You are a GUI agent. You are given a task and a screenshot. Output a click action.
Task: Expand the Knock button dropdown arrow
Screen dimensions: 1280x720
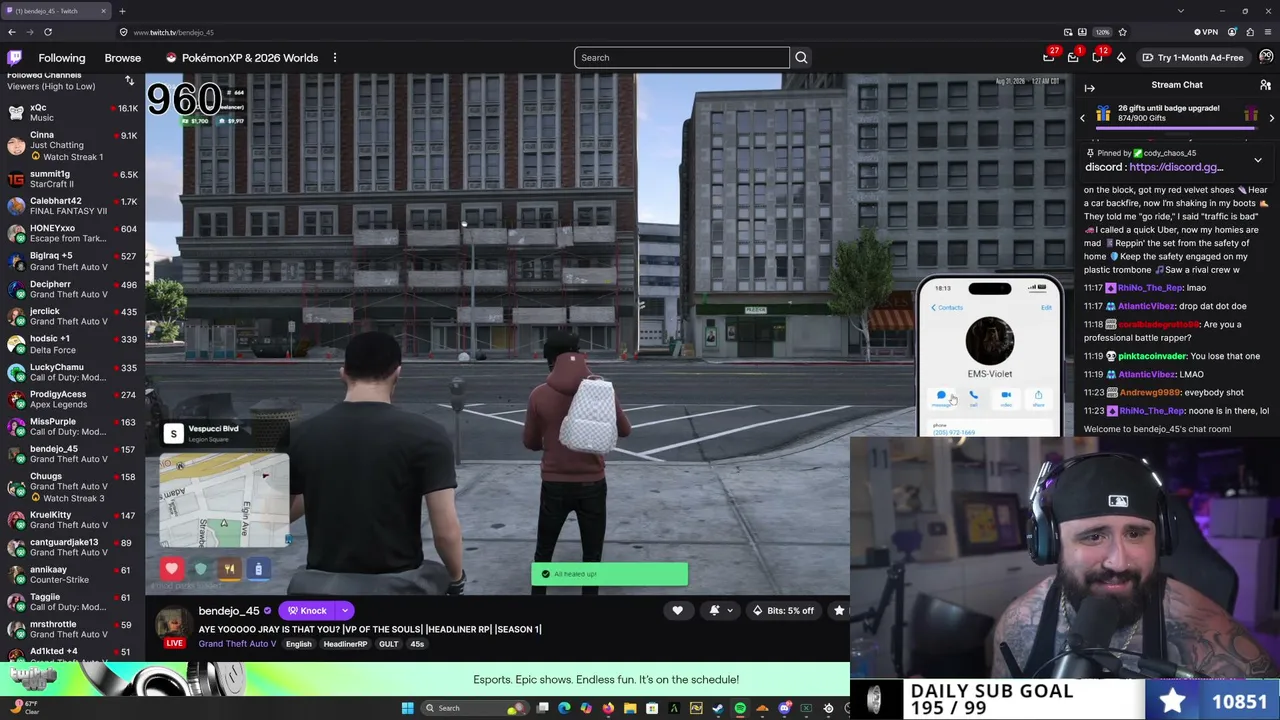pos(344,610)
